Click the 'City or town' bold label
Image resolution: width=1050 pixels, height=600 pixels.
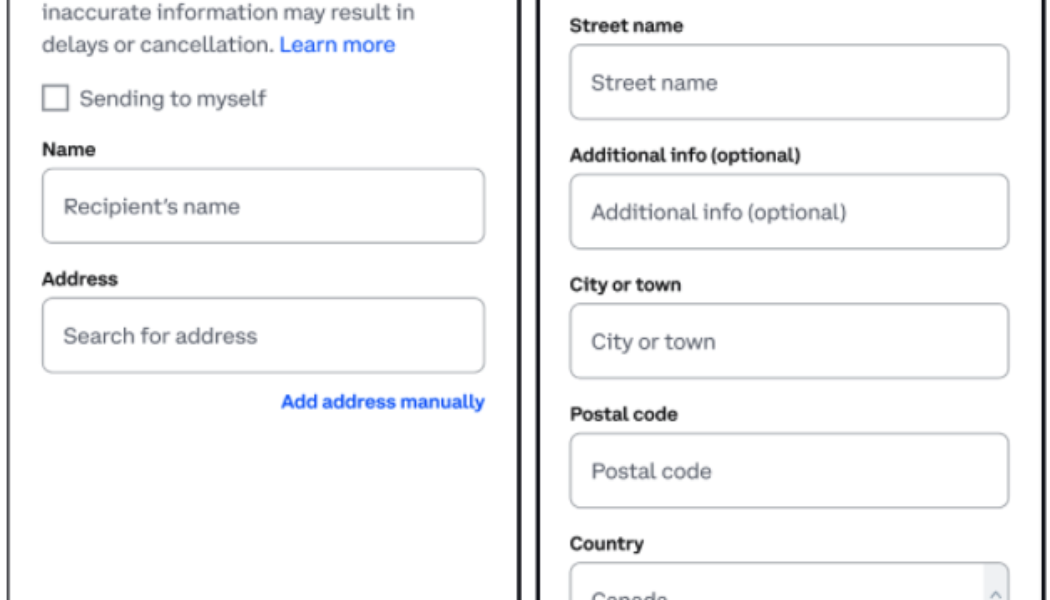coord(625,285)
